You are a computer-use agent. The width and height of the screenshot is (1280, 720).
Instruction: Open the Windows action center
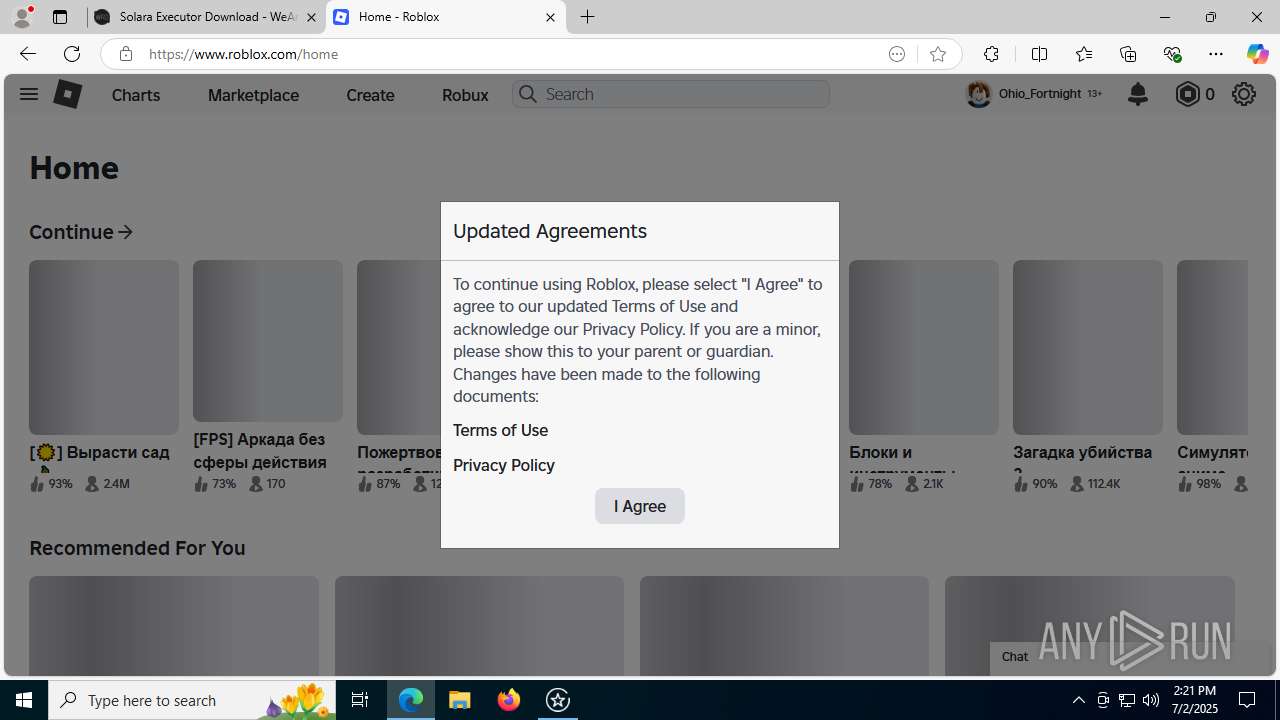[x=1247, y=700]
